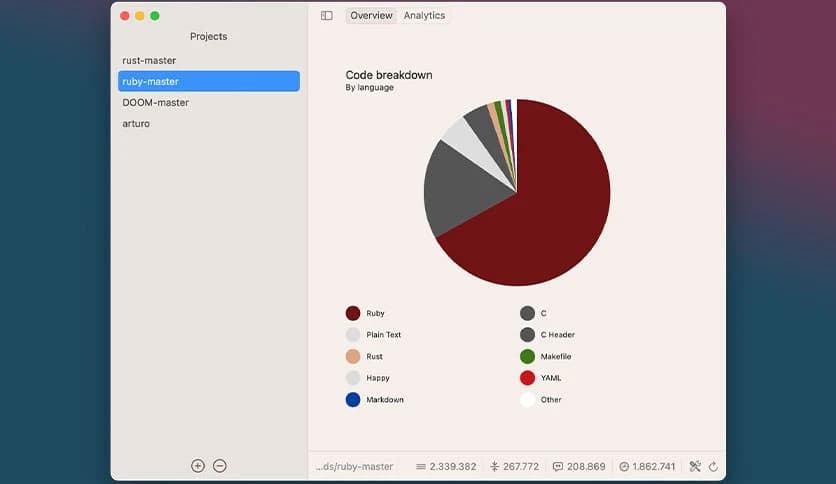Viewport: 836px width, 484px height.
Task: Click the 1.862.741 value in status bar
Action: tap(654, 466)
